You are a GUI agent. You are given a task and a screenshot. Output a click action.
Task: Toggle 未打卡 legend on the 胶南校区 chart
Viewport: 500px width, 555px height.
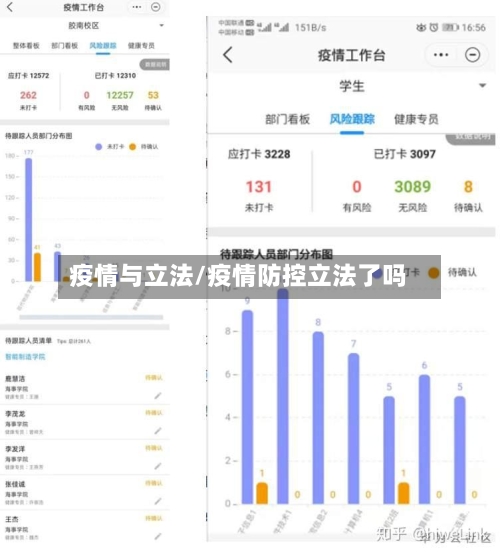110,147
